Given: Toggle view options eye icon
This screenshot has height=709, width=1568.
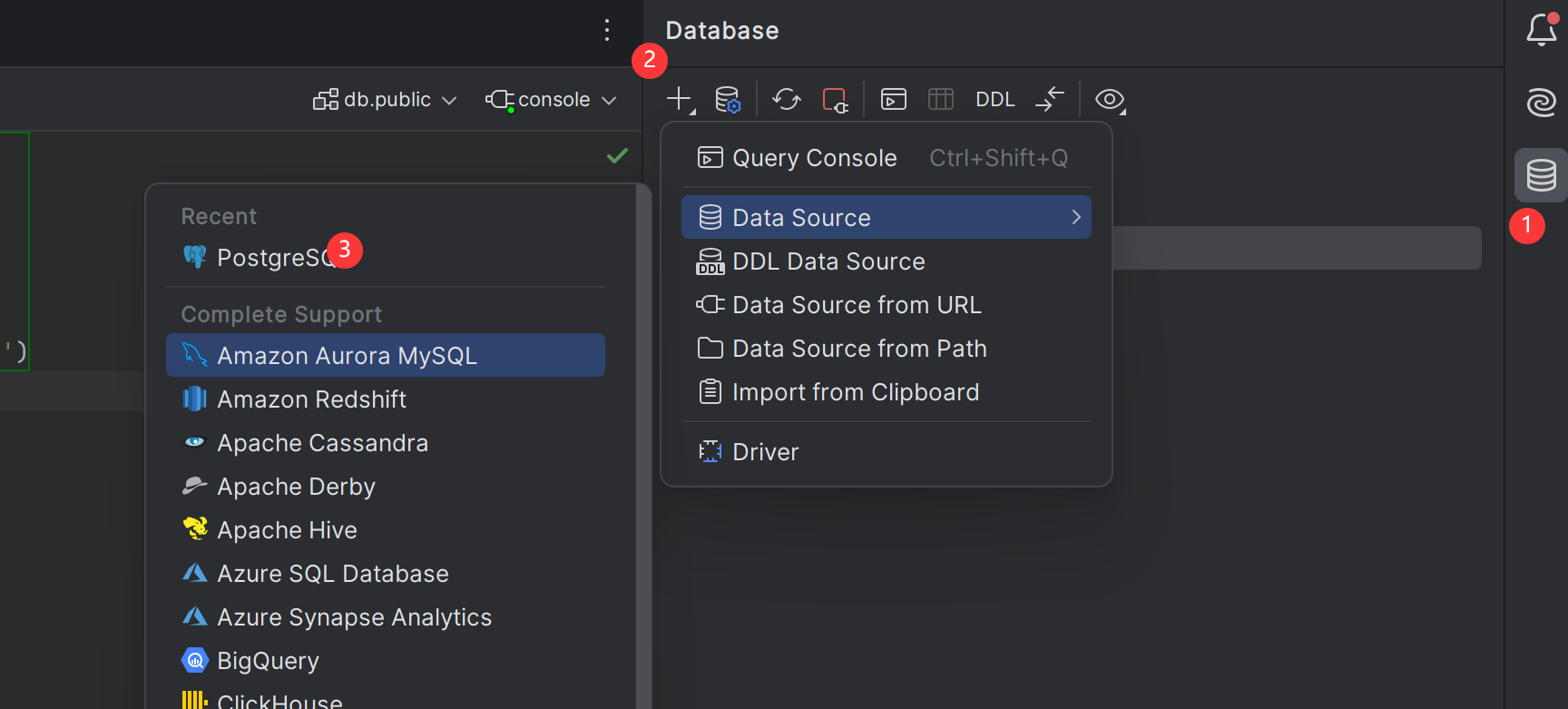Looking at the screenshot, I should coord(1109,99).
